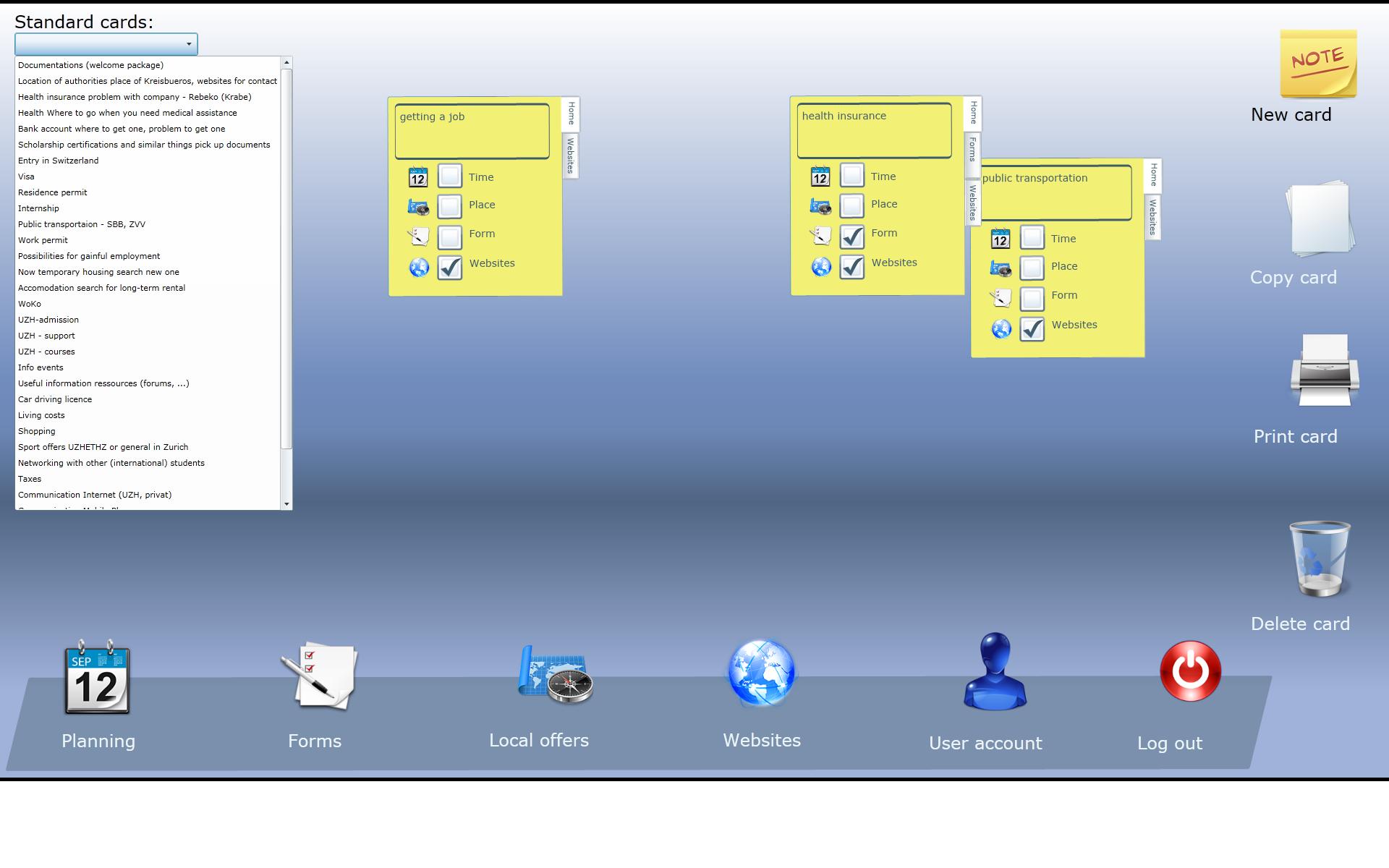Open User account via the blue person icon
Image resolution: width=1389 pixels, height=868 pixels.
pos(995,671)
